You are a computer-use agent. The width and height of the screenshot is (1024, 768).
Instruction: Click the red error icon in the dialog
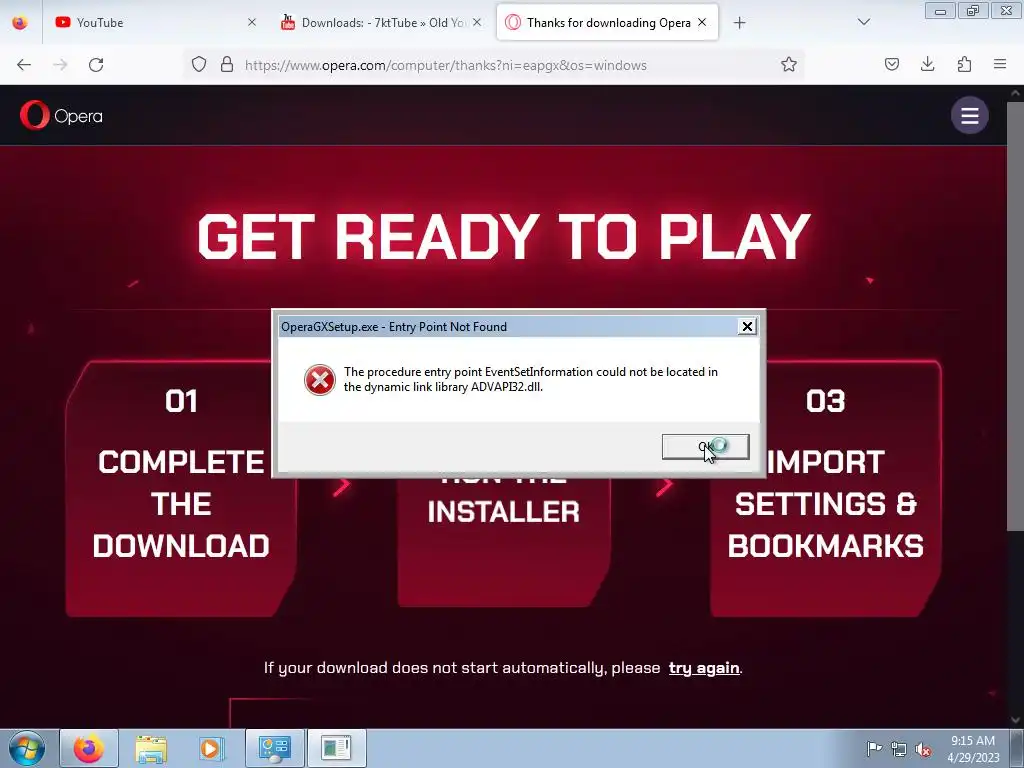coord(320,379)
